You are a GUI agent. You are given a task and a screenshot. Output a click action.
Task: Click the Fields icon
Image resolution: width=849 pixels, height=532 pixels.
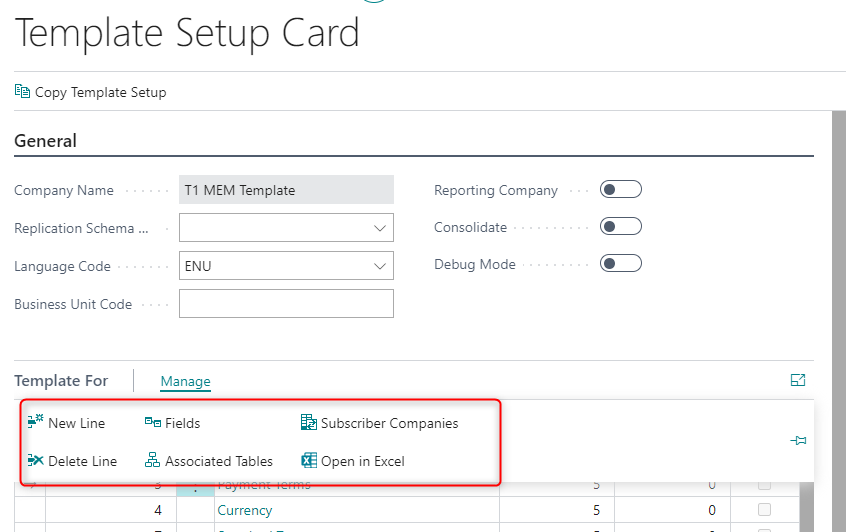[153, 422]
